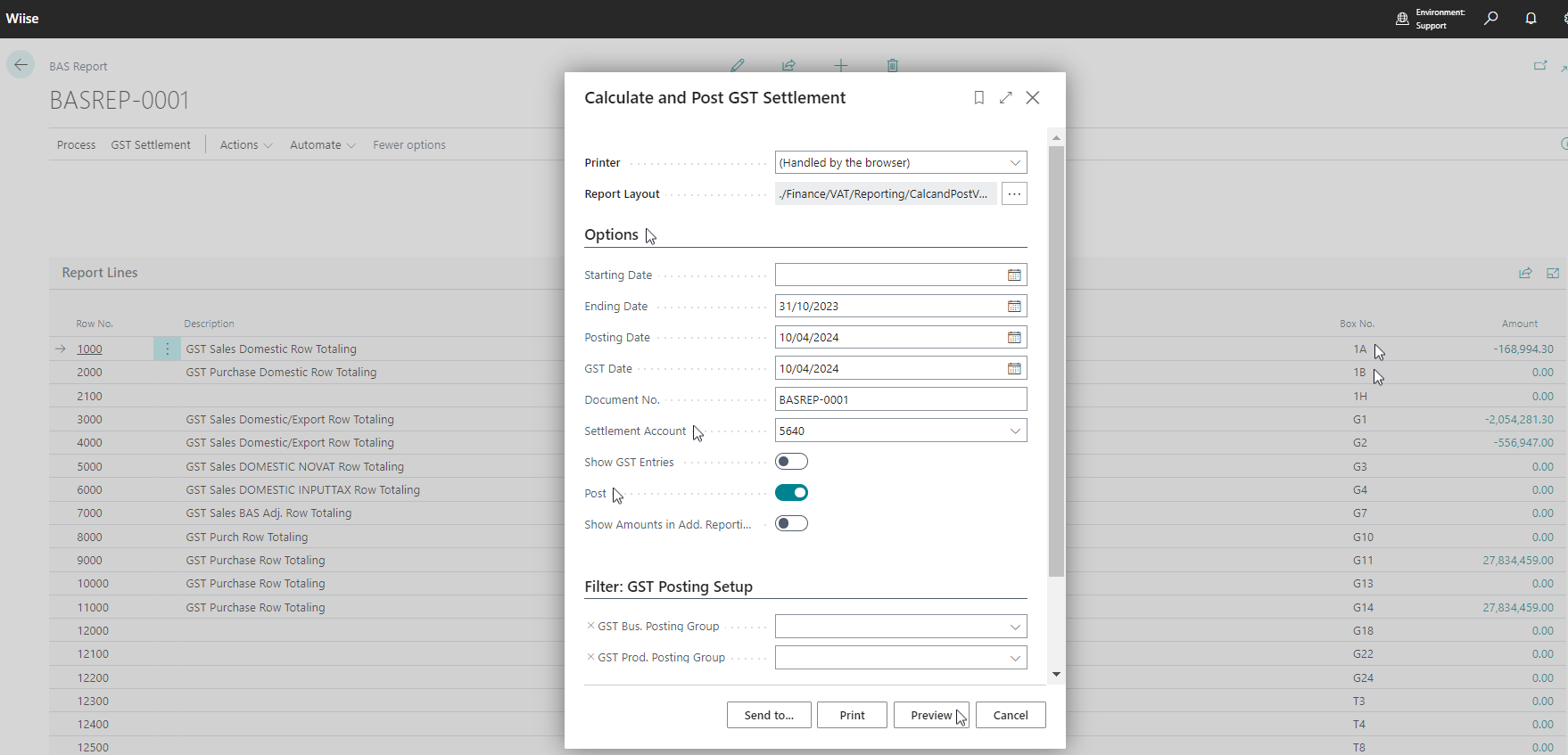Click the Cancel button
1568x755 pixels.
[1011, 716]
